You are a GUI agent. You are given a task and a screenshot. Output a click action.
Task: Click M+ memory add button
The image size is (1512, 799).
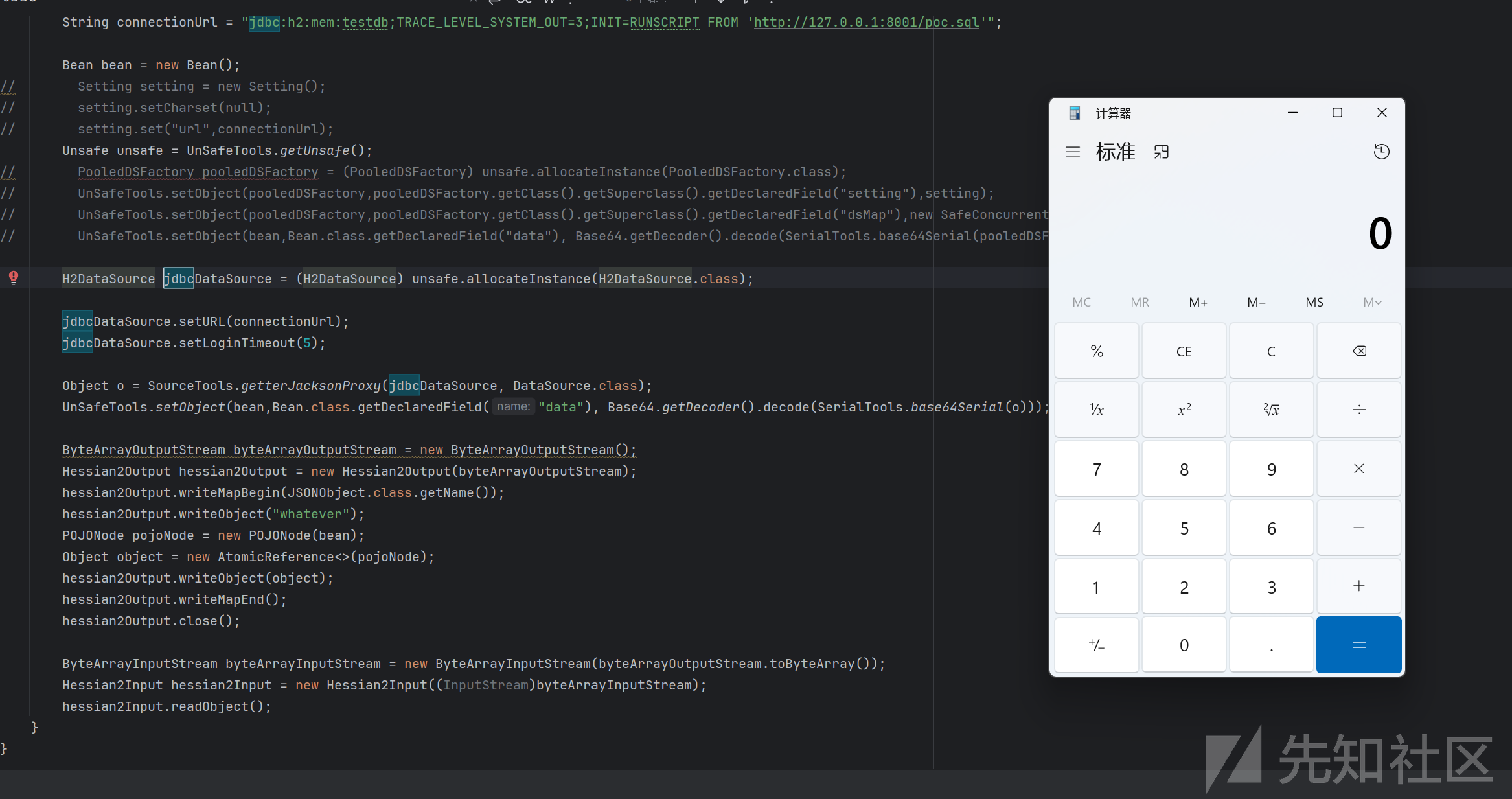[1198, 302]
